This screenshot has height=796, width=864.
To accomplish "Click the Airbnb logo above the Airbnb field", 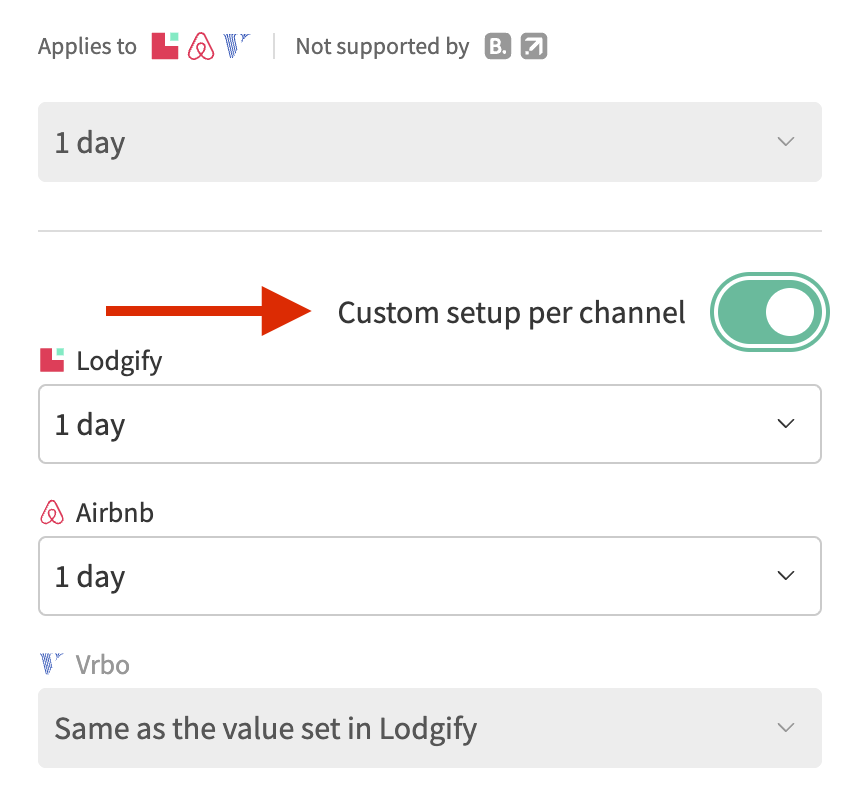I will click(x=52, y=513).
